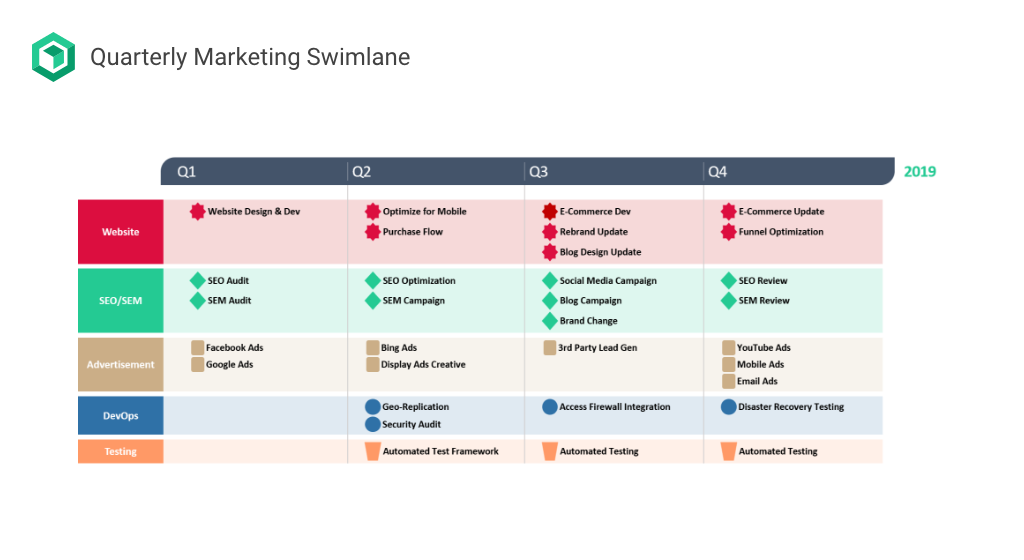This screenshot has width=1024, height=560.
Task: Select the Website Design & Dev gear marker
Action: [x=198, y=212]
